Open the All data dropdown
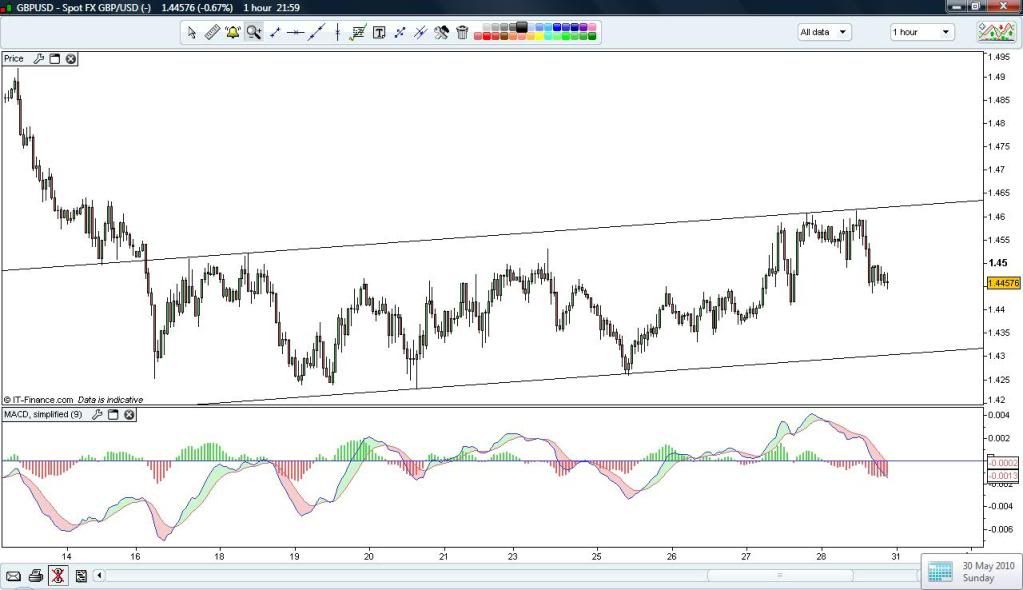1023x590 pixels. pyautogui.click(x=824, y=32)
